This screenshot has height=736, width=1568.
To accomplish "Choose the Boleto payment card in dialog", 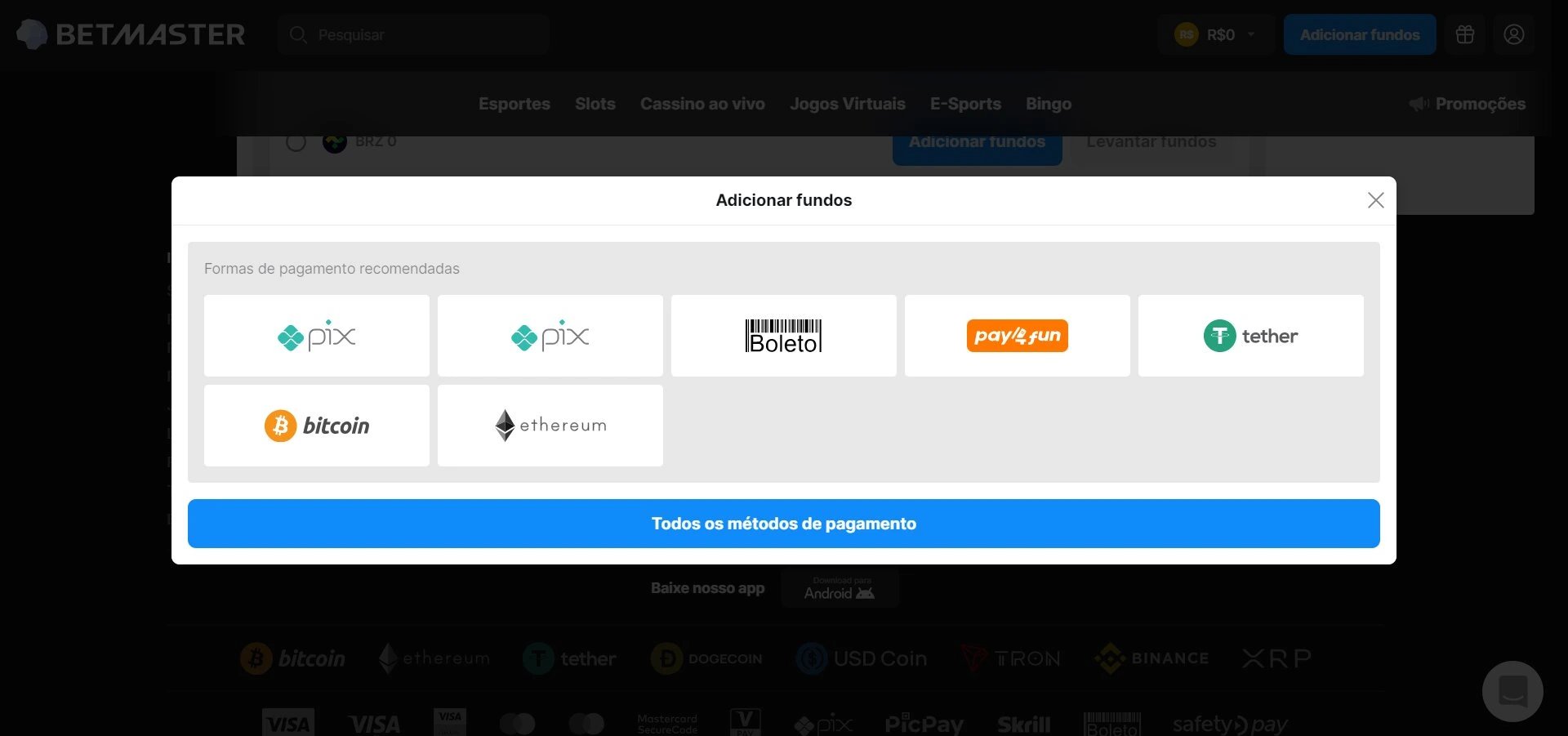I will [x=783, y=336].
